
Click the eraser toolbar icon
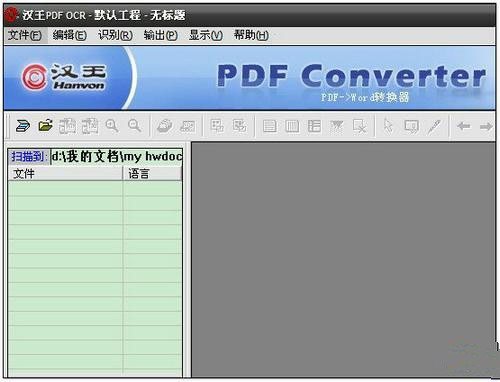(164, 126)
